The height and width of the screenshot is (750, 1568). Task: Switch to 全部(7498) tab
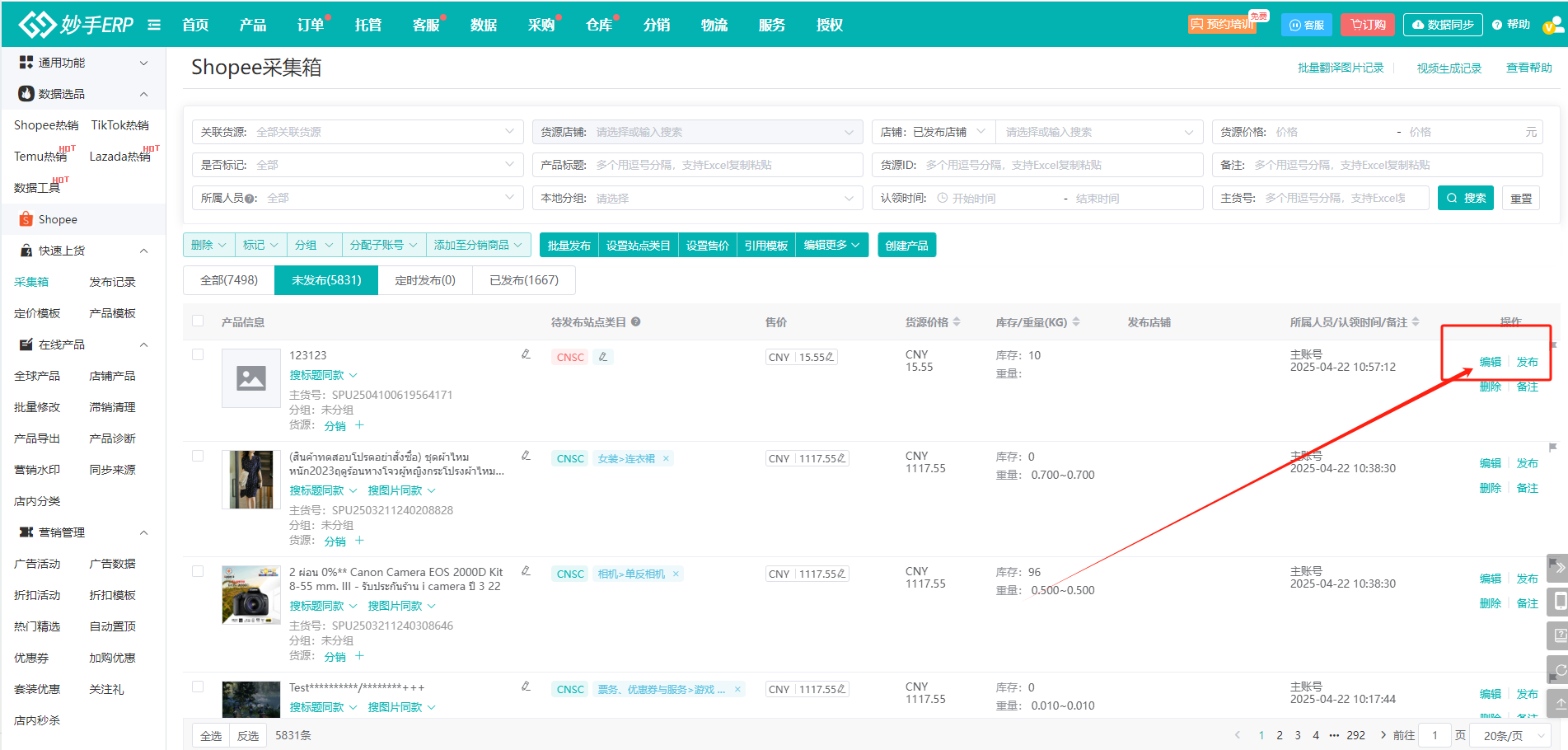[x=229, y=280]
